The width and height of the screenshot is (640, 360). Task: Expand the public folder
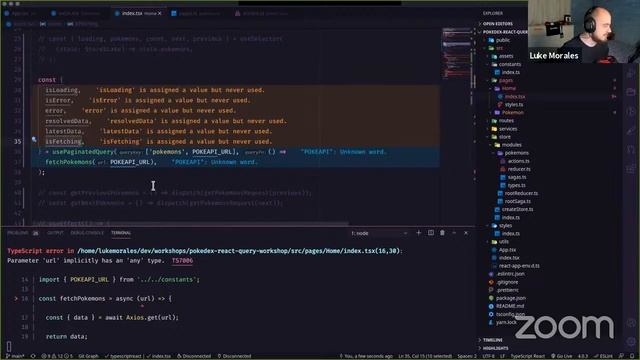[502, 40]
